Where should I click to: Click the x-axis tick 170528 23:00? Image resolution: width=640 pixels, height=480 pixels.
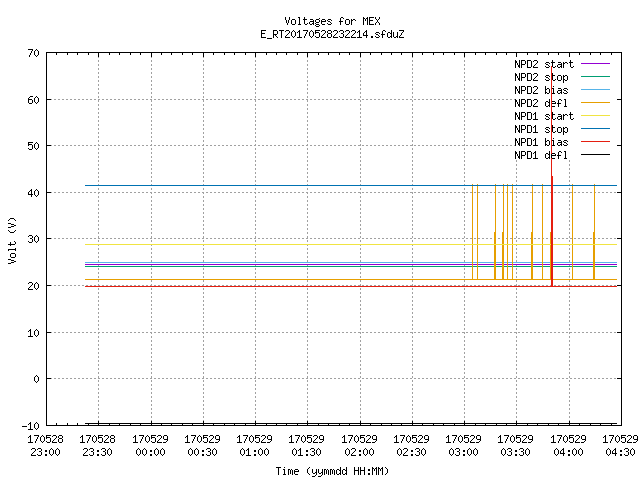[45, 446]
